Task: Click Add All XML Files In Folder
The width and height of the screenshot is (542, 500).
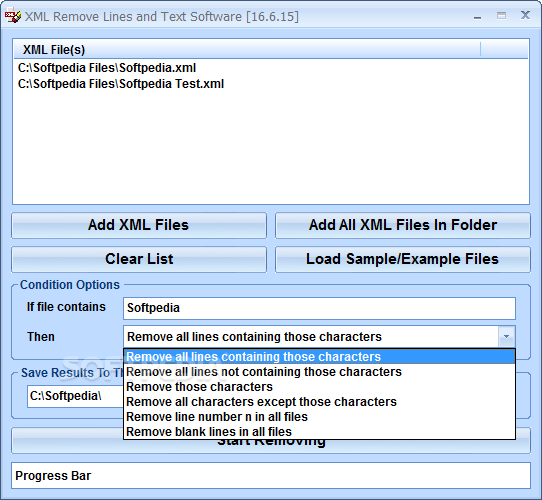Action: pos(403,225)
